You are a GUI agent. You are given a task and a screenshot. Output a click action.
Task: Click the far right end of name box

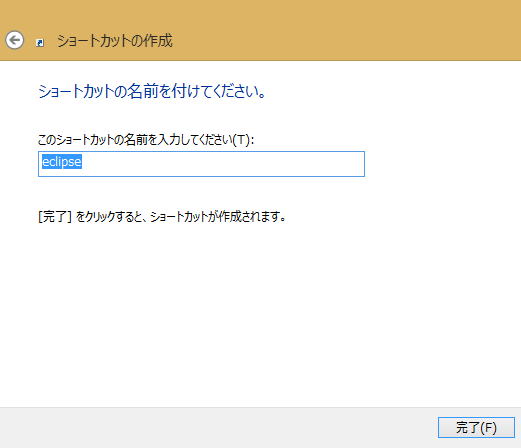360,164
